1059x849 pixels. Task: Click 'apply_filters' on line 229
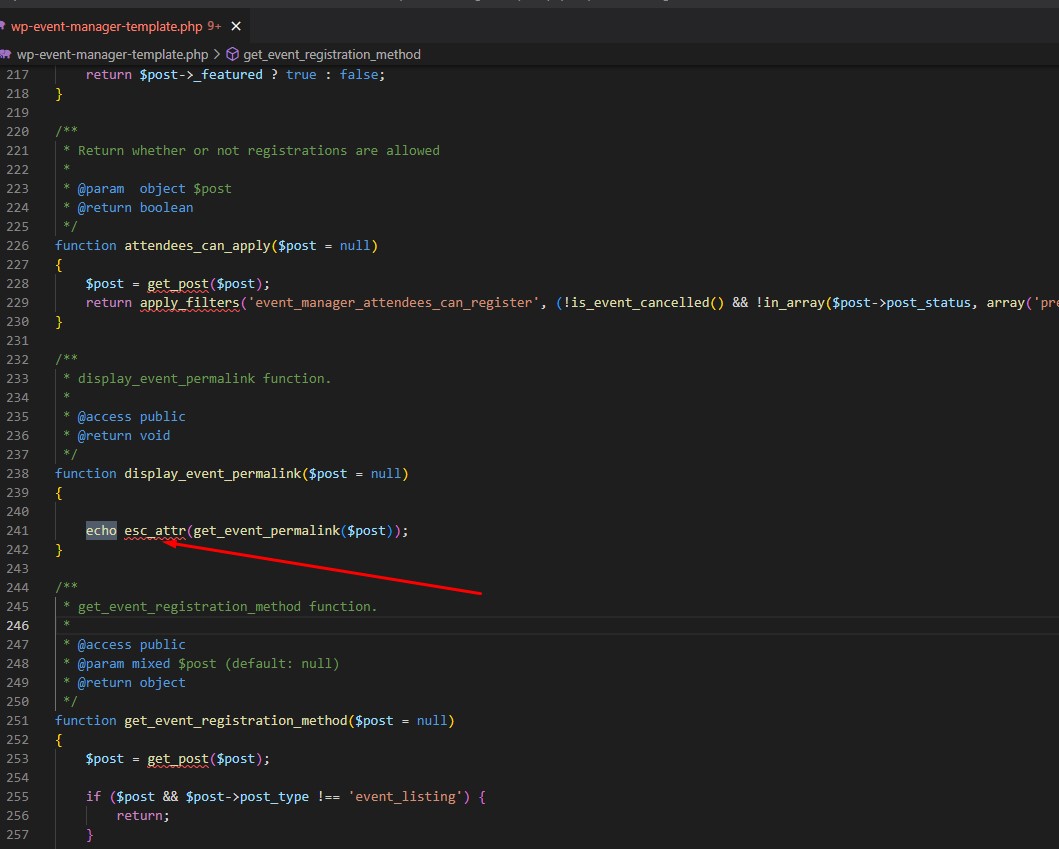coord(190,303)
